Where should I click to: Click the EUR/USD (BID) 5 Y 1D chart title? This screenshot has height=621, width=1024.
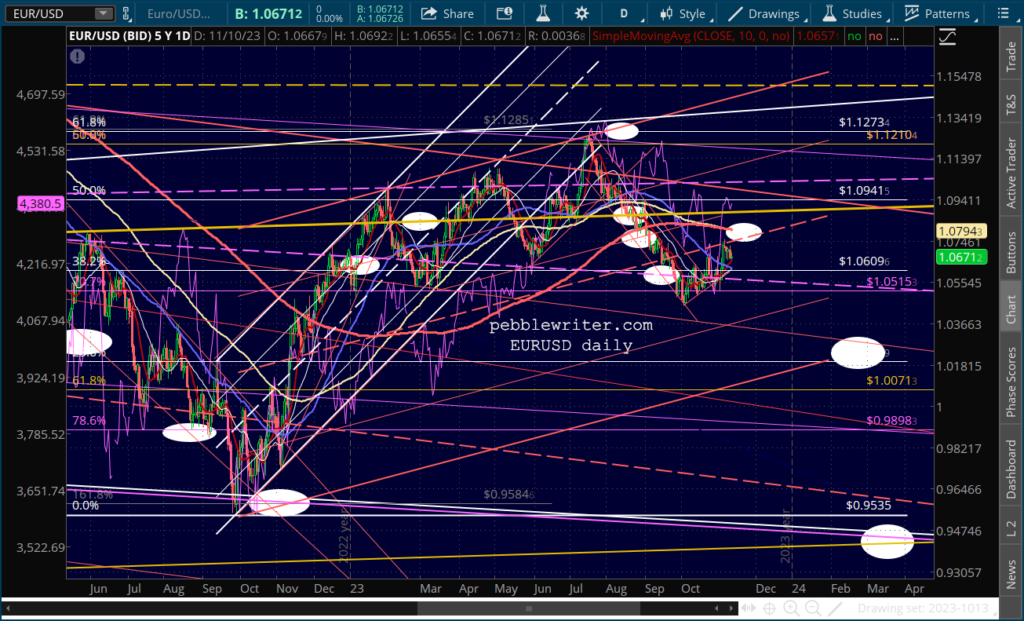tap(129, 36)
